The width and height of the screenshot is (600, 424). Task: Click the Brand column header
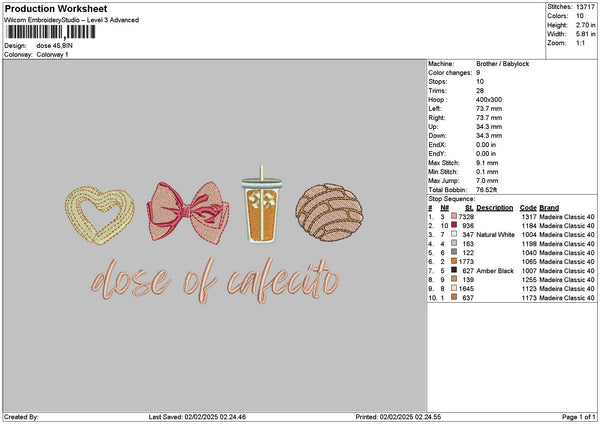click(x=548, y=207)
